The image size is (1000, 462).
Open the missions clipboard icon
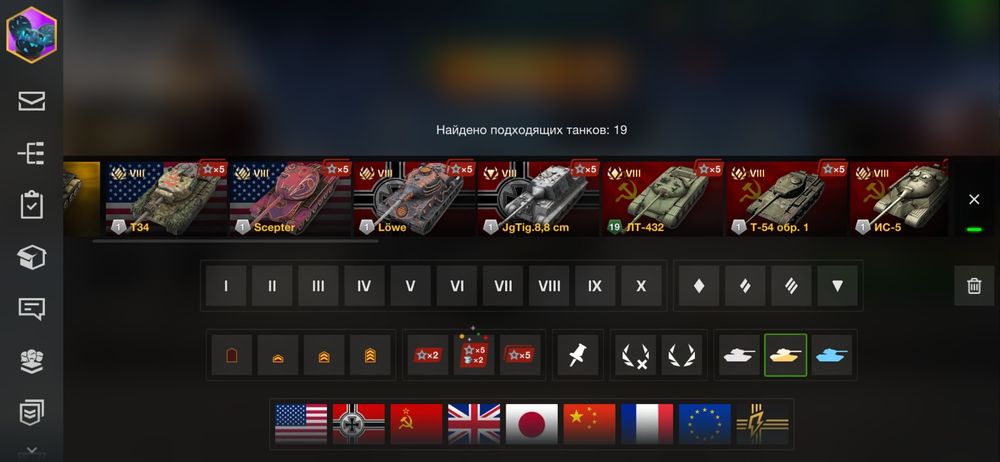click(x=31, y=206)
